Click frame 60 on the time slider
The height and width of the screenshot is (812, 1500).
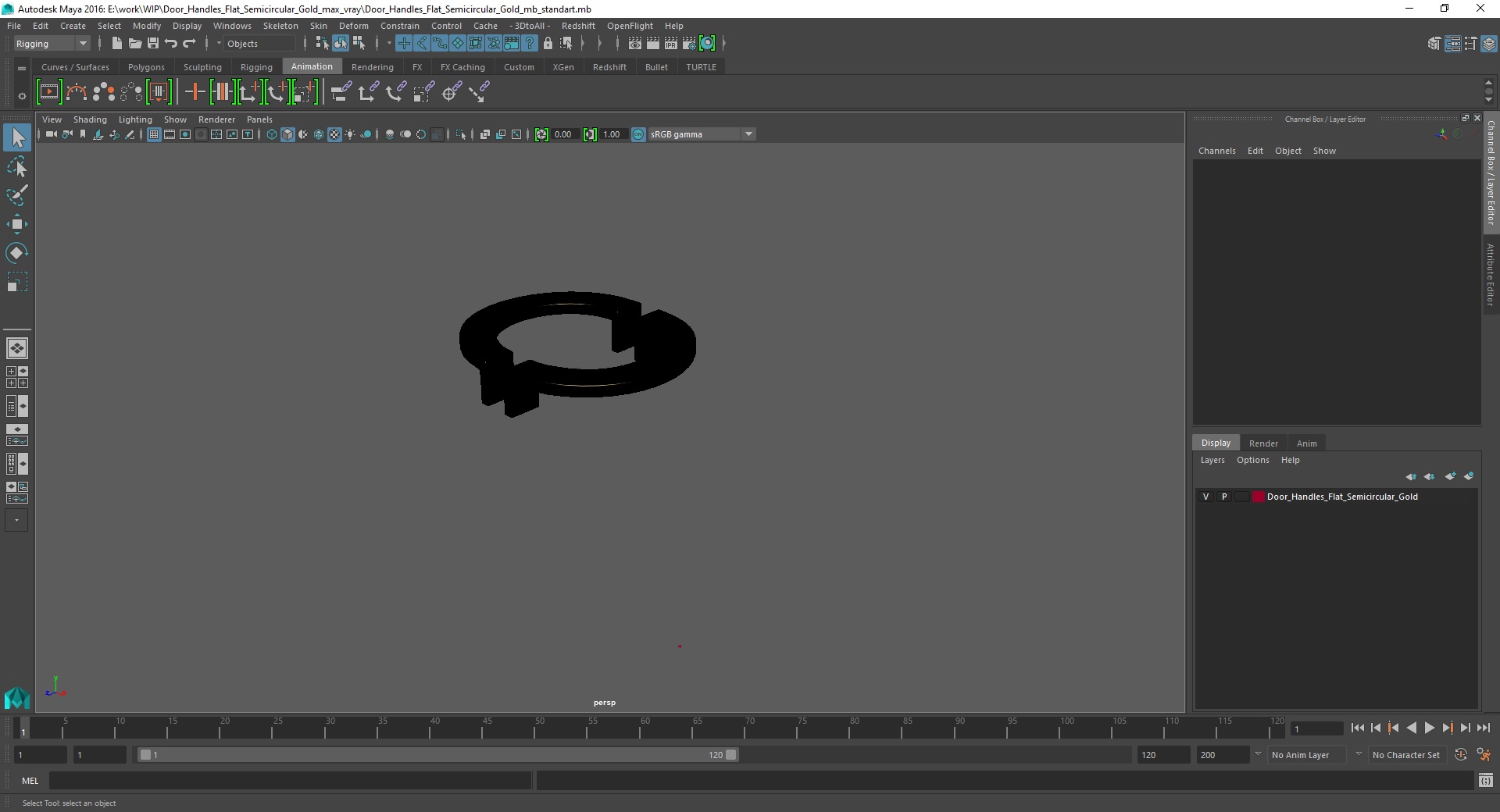pos(640,728)
